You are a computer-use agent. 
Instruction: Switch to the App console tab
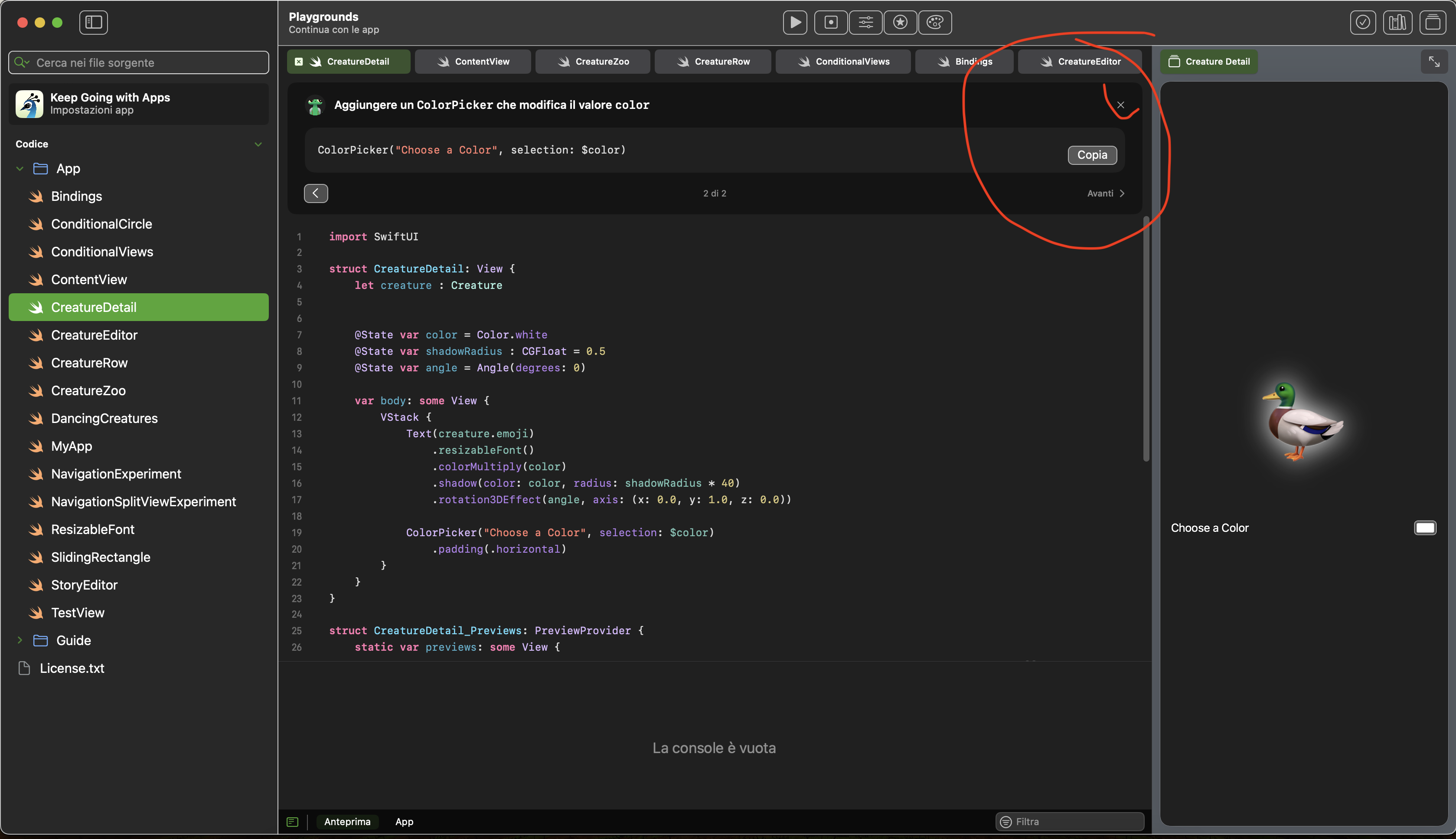(x=404, y=822)
